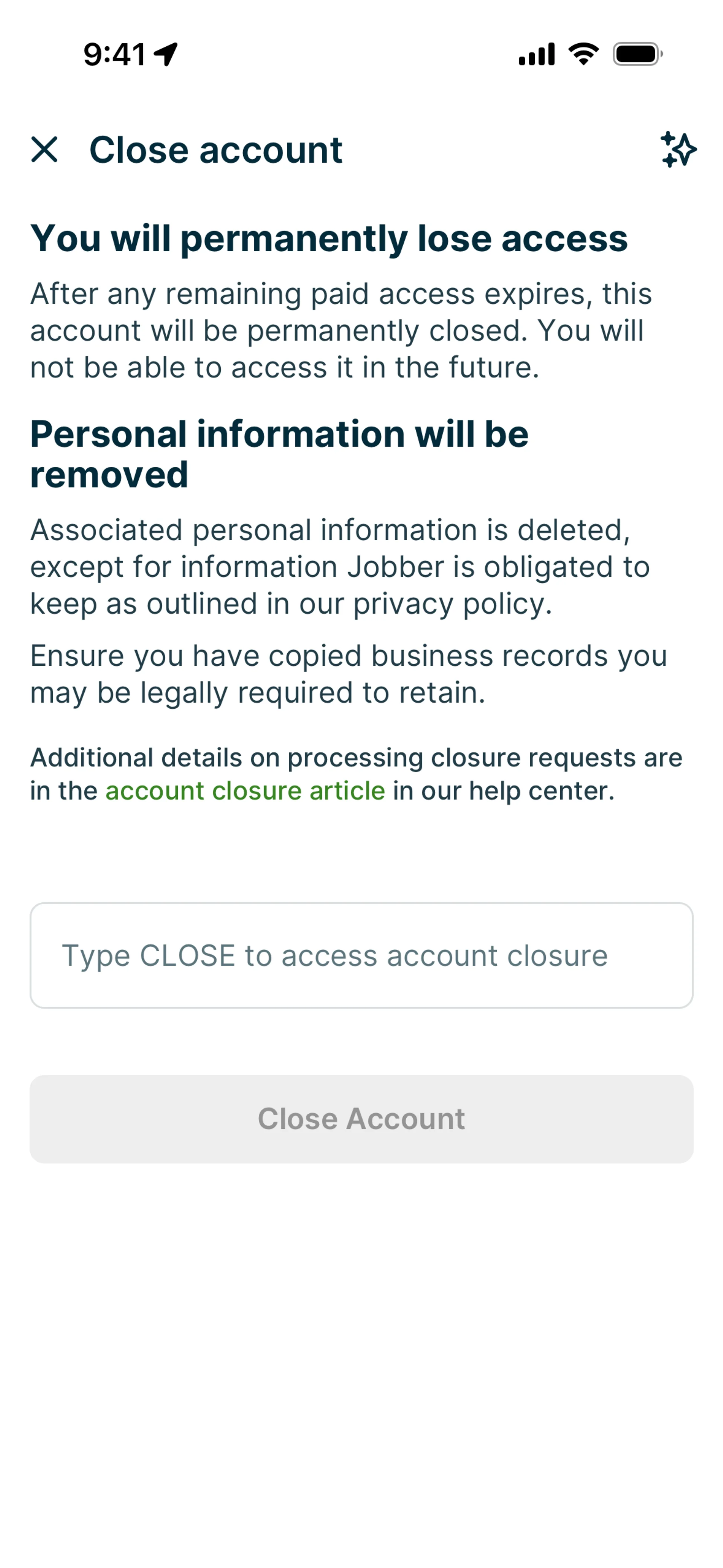Tap the location arrow in status bar
The height and width of the screenshot is (1568, 723).
click(166, 54)
